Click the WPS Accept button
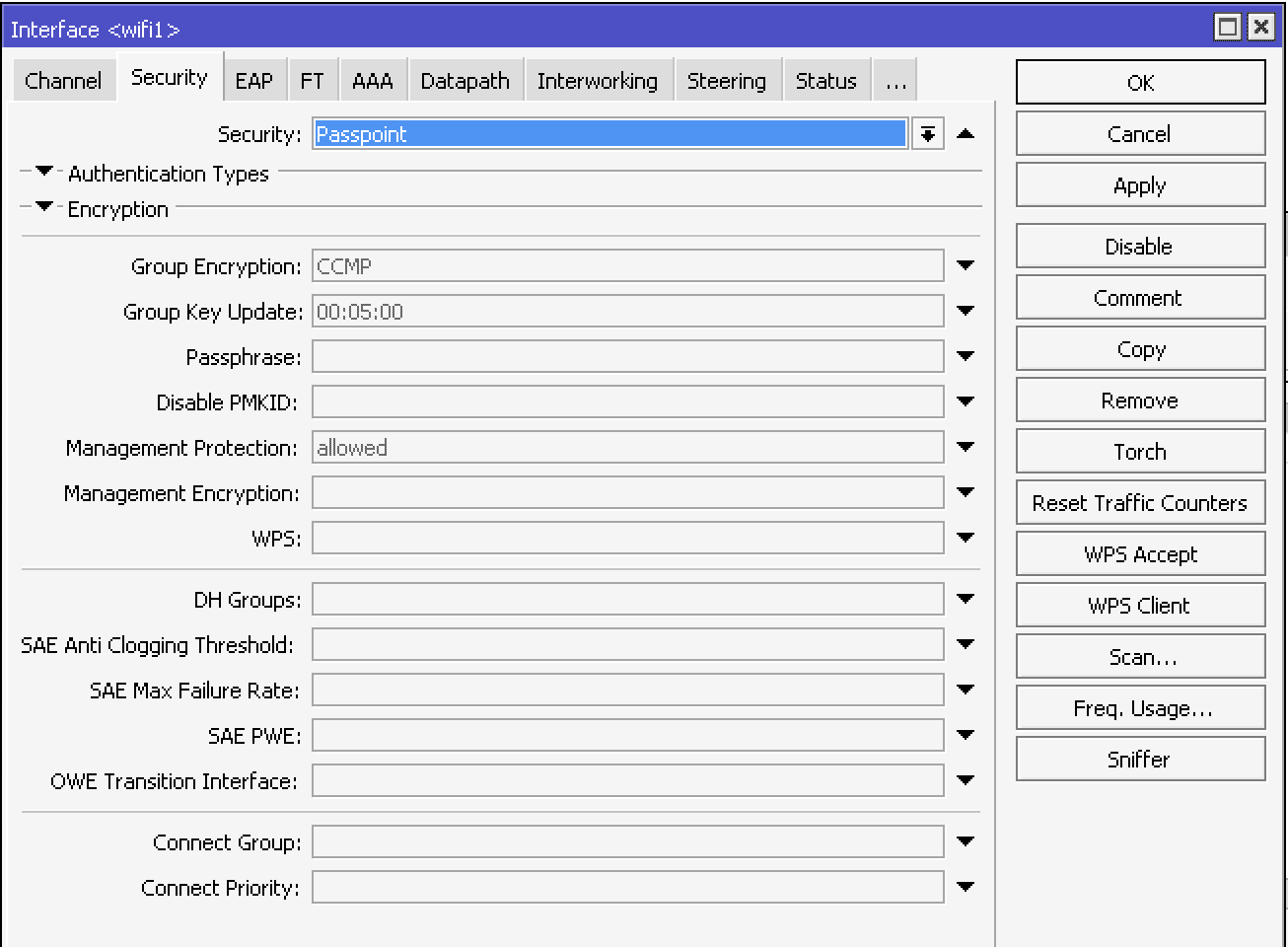 point(1140,554)
